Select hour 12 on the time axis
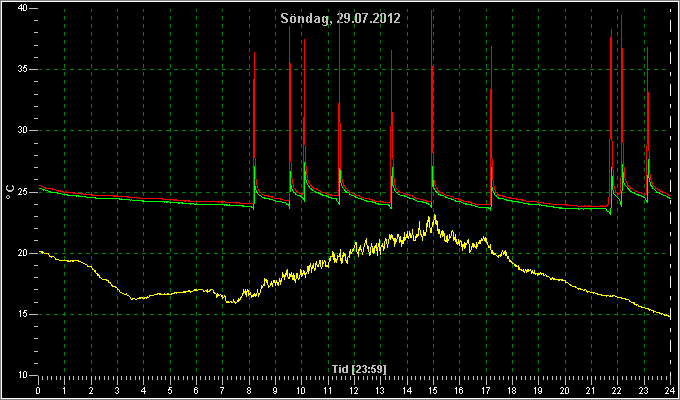680x400 pixels. coord(354,390)
